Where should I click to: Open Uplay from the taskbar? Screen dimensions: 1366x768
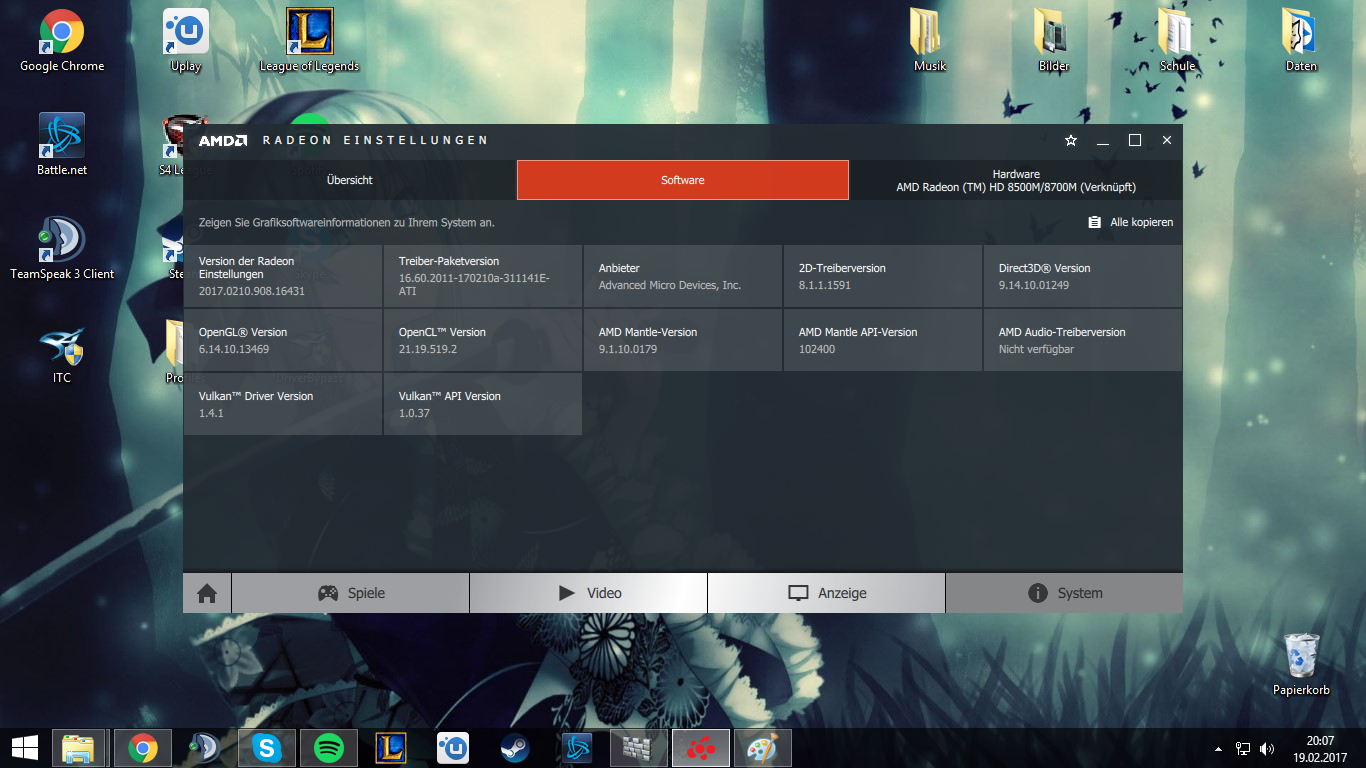click(453, 748)
